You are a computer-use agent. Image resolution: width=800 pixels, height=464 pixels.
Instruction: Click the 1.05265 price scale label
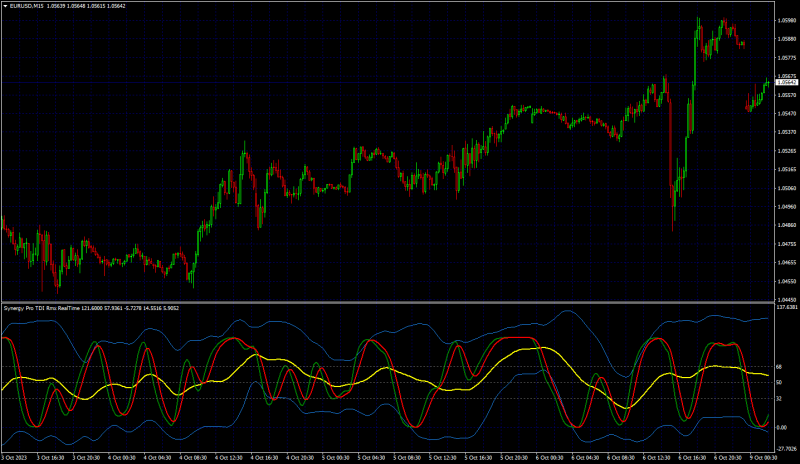(786, 151)
